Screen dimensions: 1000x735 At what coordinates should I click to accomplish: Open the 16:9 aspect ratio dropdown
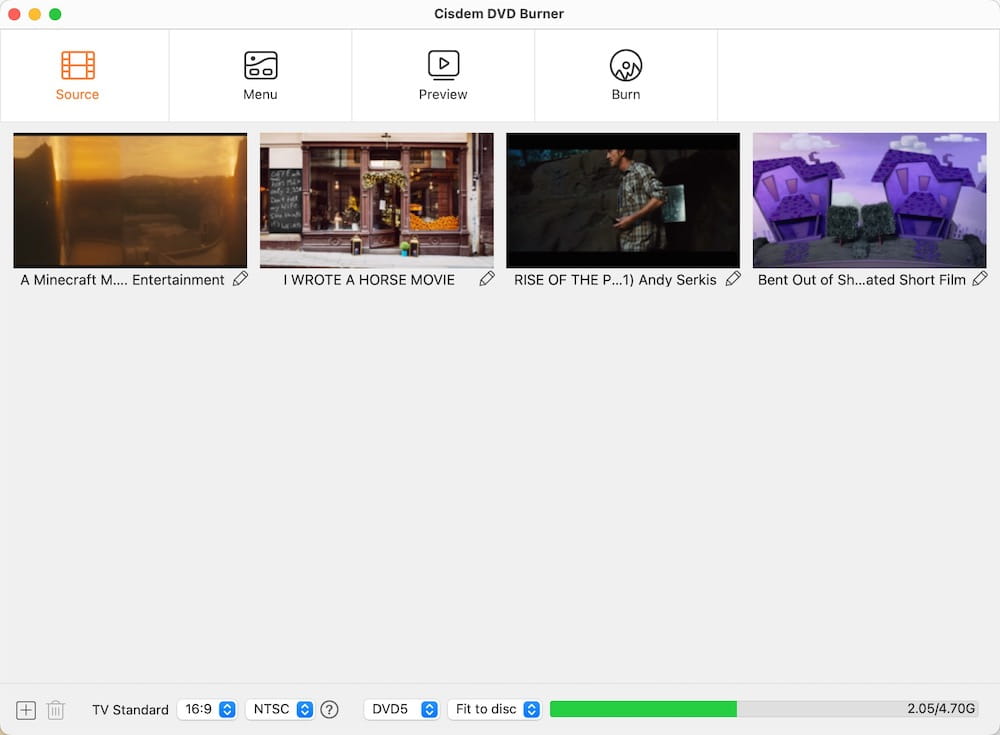[207, 709]
